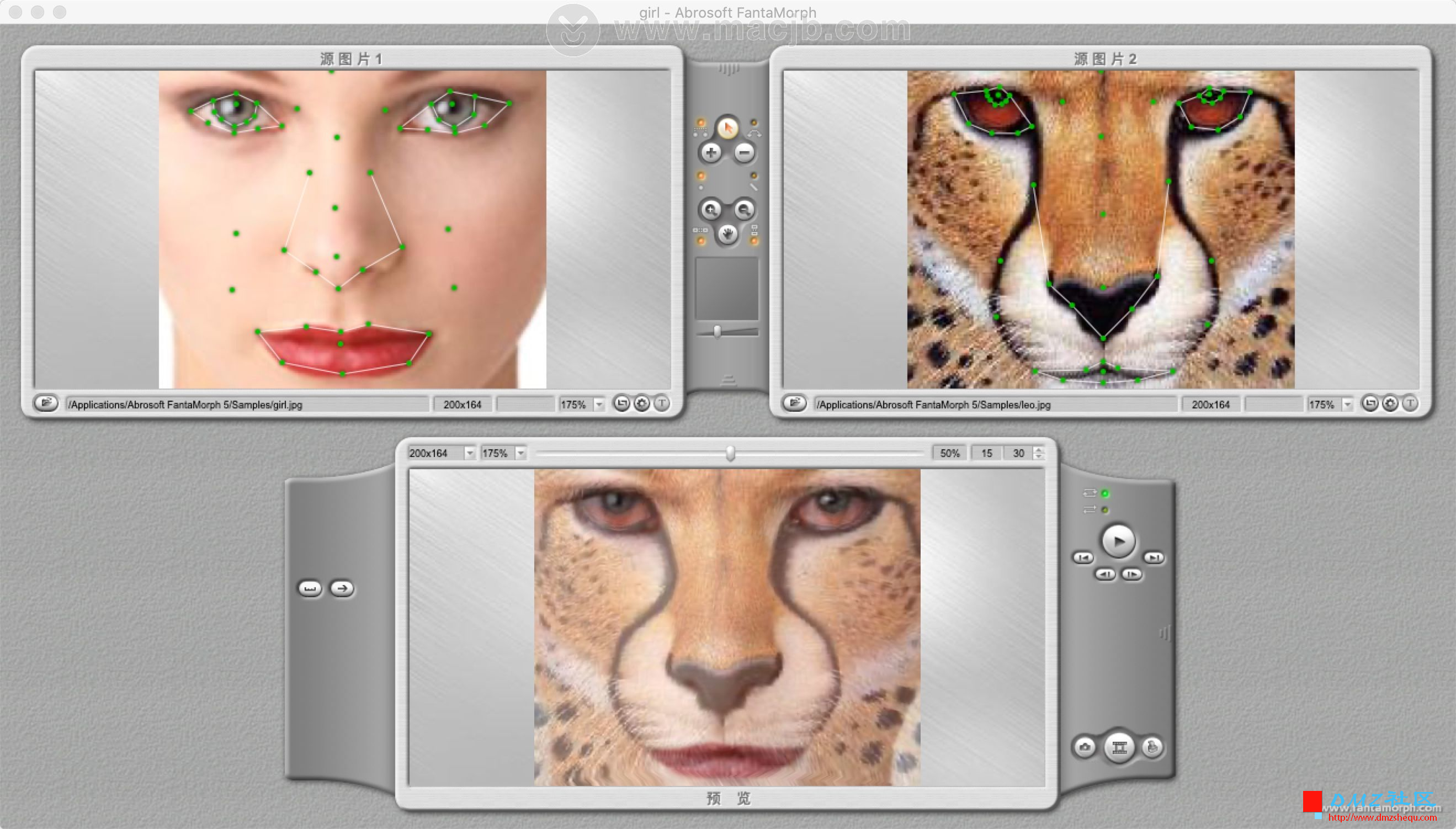Open the 175% zoom dropdown in preview

tap(521, 453)
